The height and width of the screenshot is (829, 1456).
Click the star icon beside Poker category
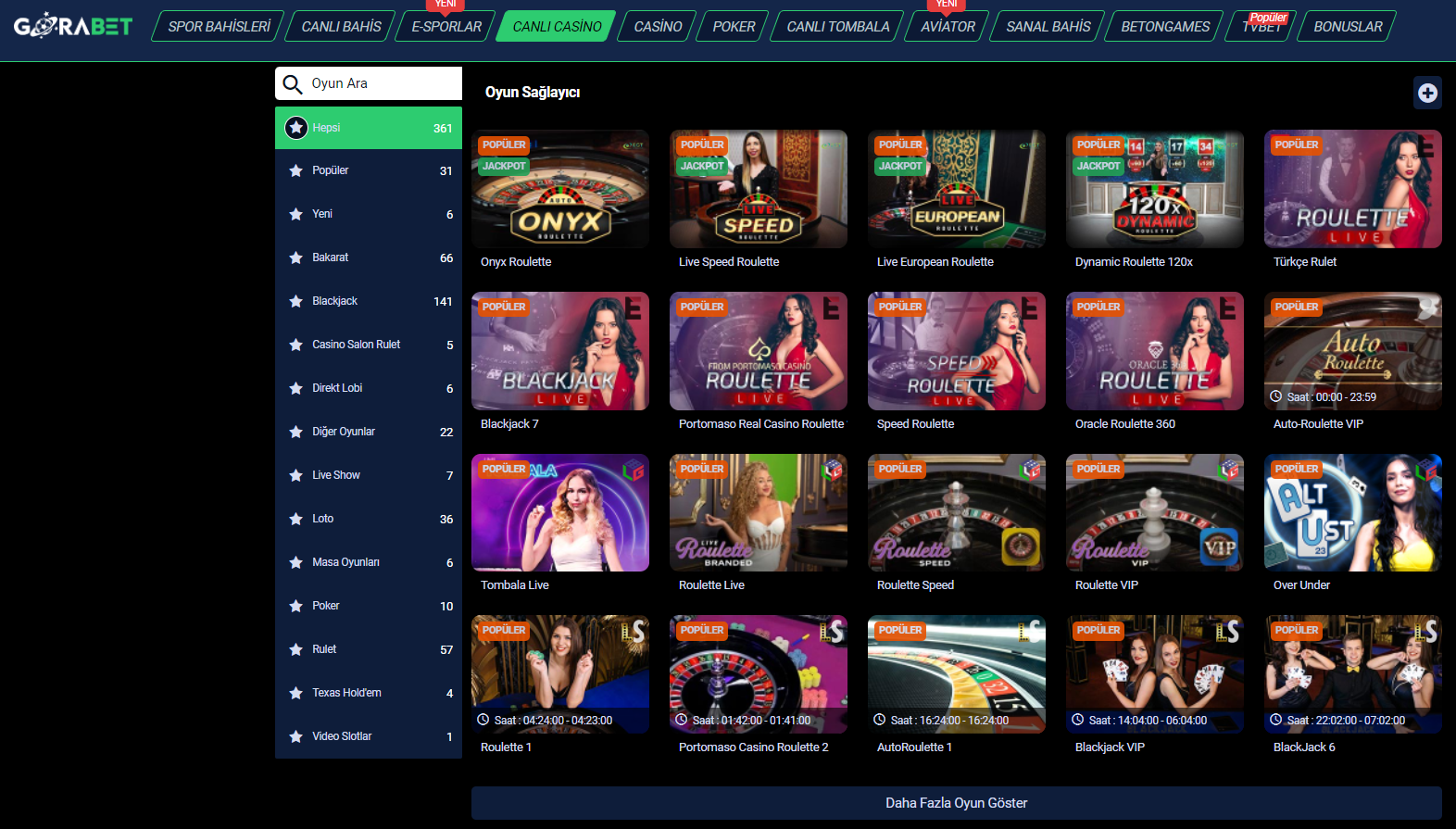click(295, 606)
